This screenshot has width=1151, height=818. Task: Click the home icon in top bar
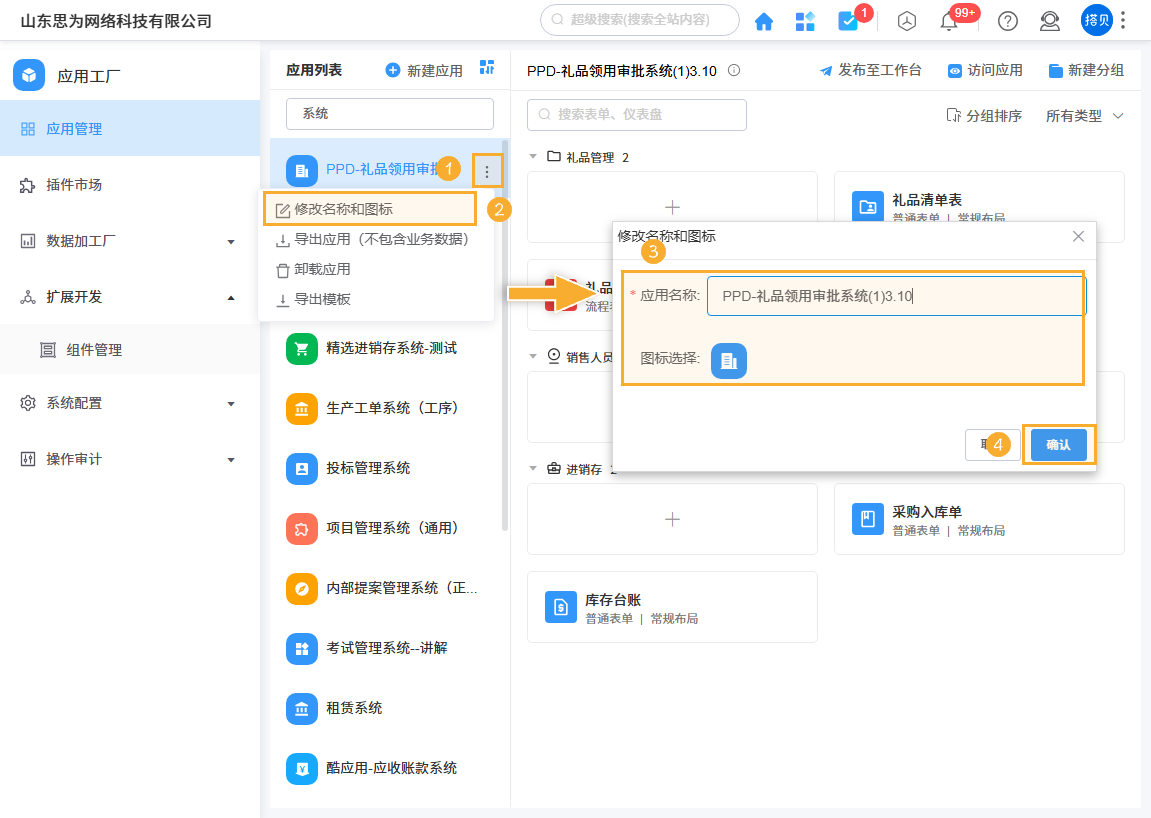point(764,20)
